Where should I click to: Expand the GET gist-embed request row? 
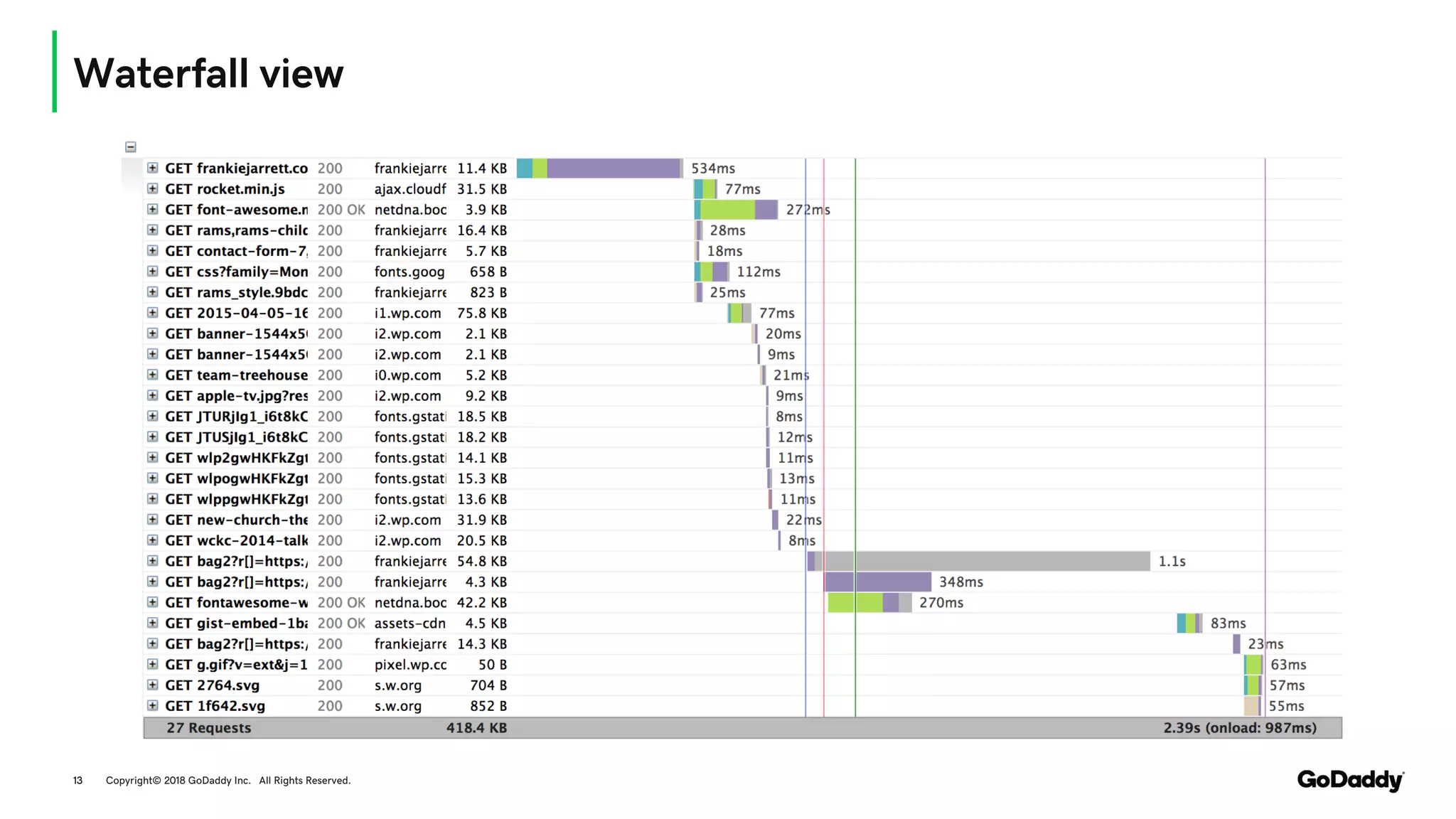(x=152, y=623)
